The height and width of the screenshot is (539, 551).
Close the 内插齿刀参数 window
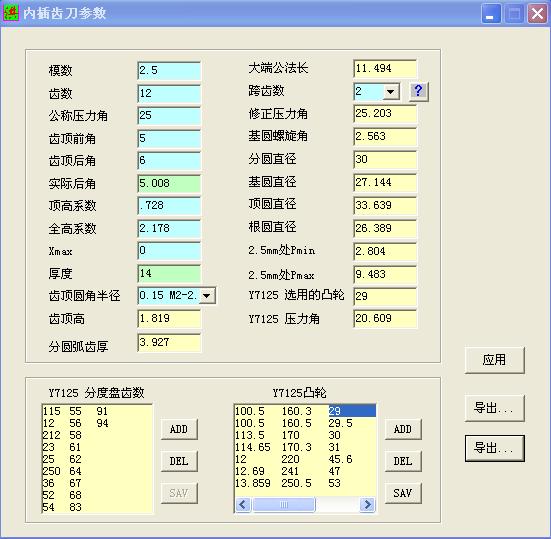point(537,14)
